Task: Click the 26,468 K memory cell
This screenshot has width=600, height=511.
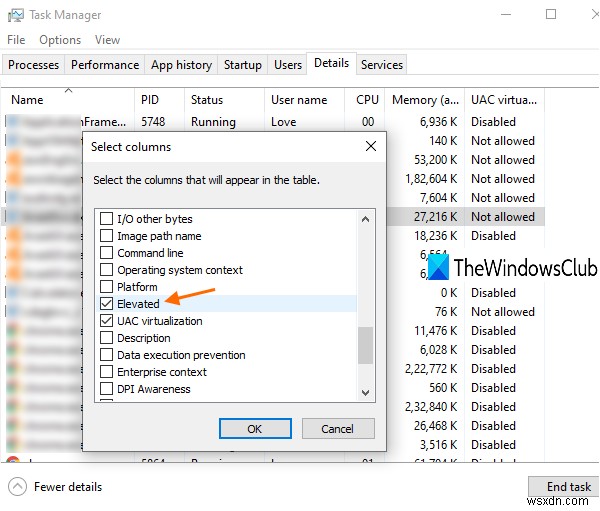Action: pyautogui.click(x=435, y=426)
